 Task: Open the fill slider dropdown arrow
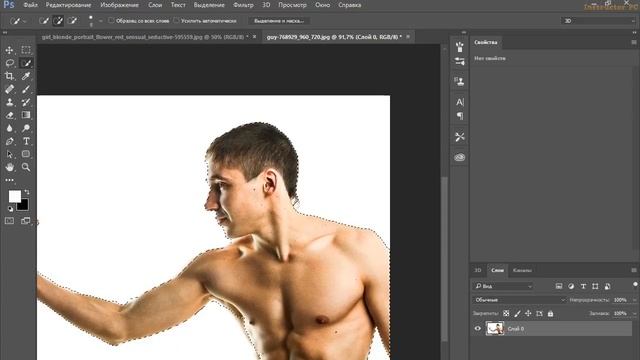pos(634,313)
